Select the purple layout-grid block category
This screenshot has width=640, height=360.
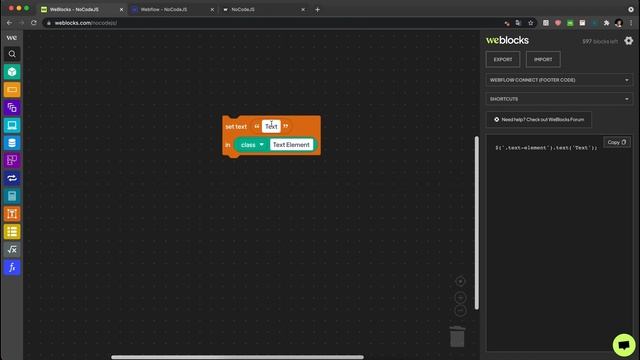12,160
